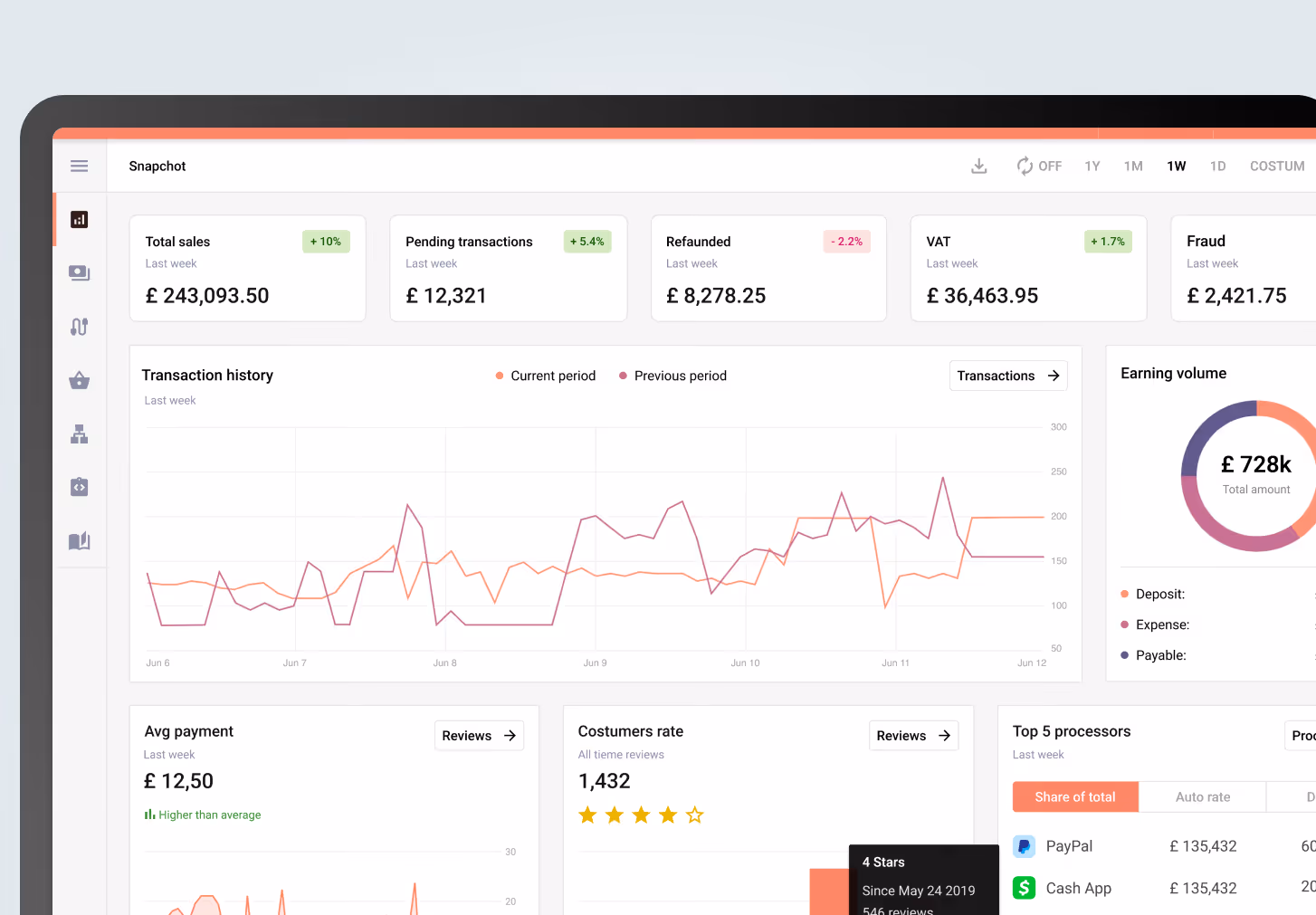The image size is (1316, 915).
Task: Click the Cash App logo icon
Action: pos(1024,888)
